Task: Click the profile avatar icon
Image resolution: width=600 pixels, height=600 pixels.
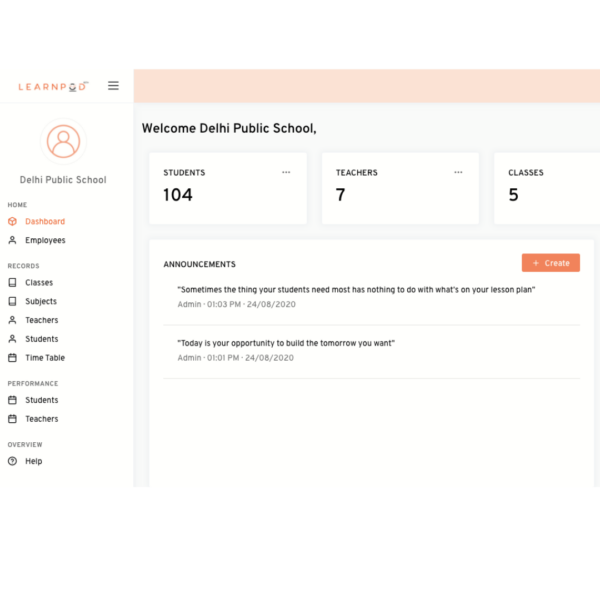Action: point(64,141)
